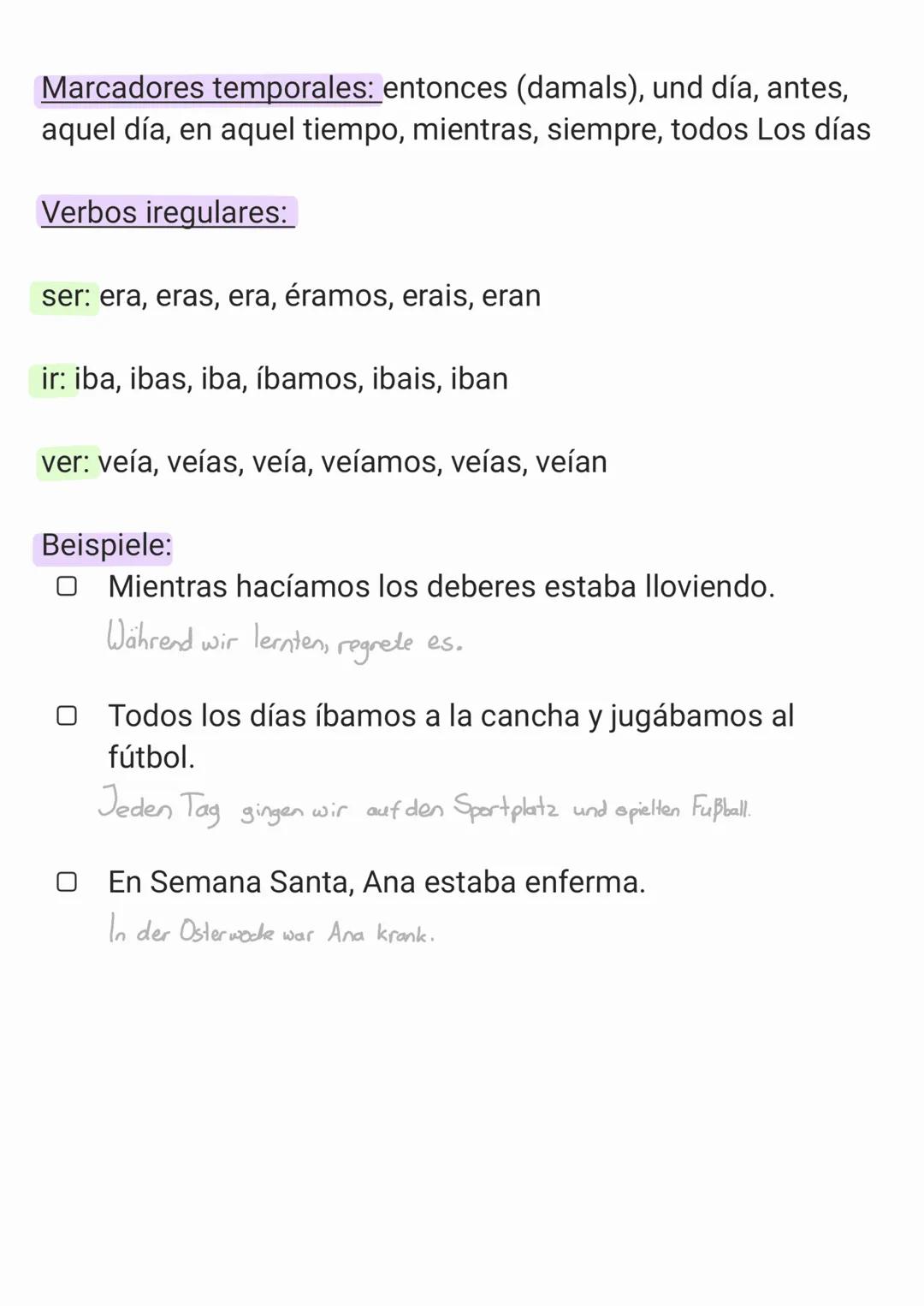Screen dimensions: 924x1306
Task: Select the "Verbos iregulares:" underlined heading
Action: point(165,212)
